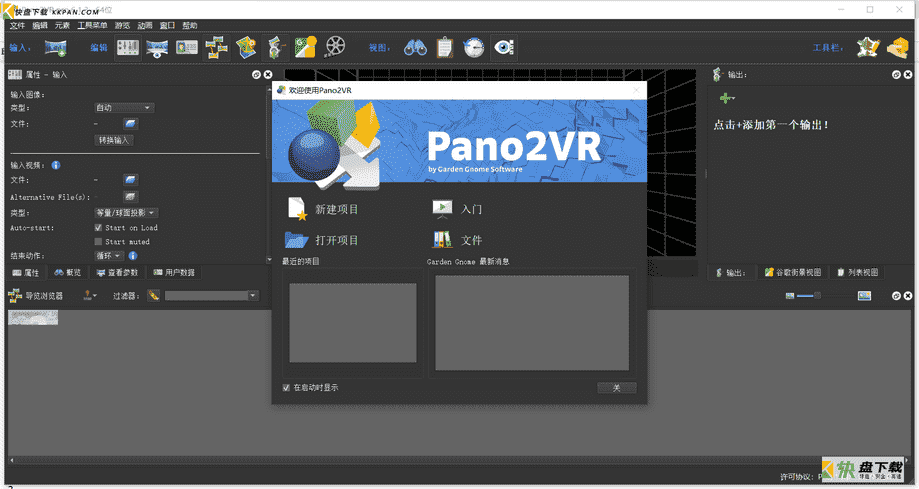
Task: Open the 文件 menu
Action: click(x=18, y=25)
